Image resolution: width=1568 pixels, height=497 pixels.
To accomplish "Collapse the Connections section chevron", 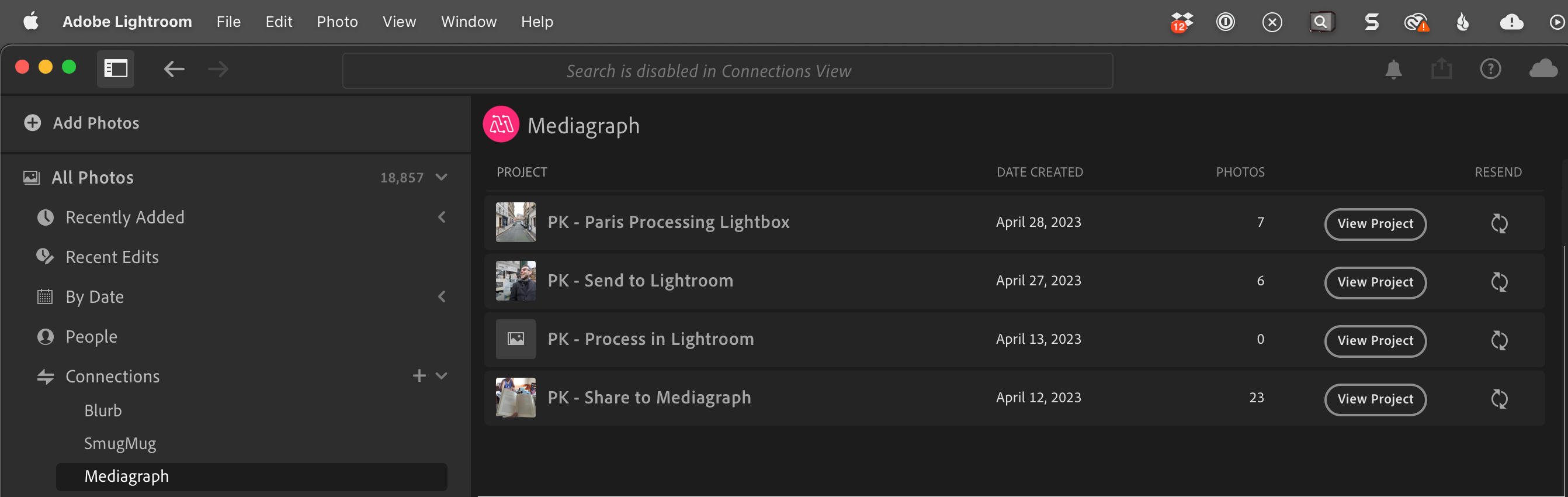I will pyautogui.click(x=442, y=376).
